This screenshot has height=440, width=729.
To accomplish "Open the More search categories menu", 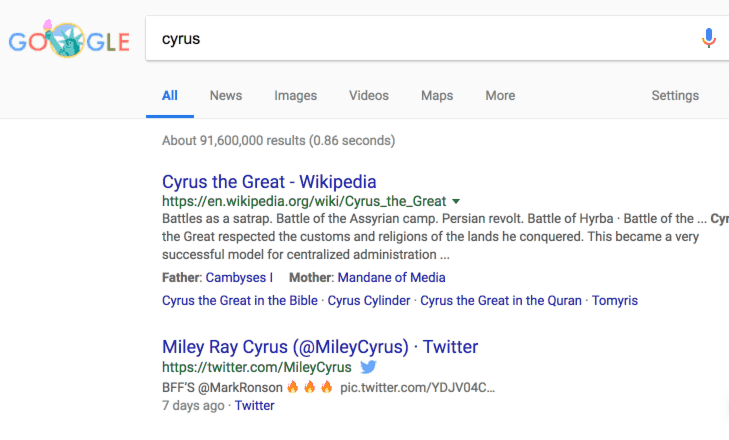I will tap(500, 95).
